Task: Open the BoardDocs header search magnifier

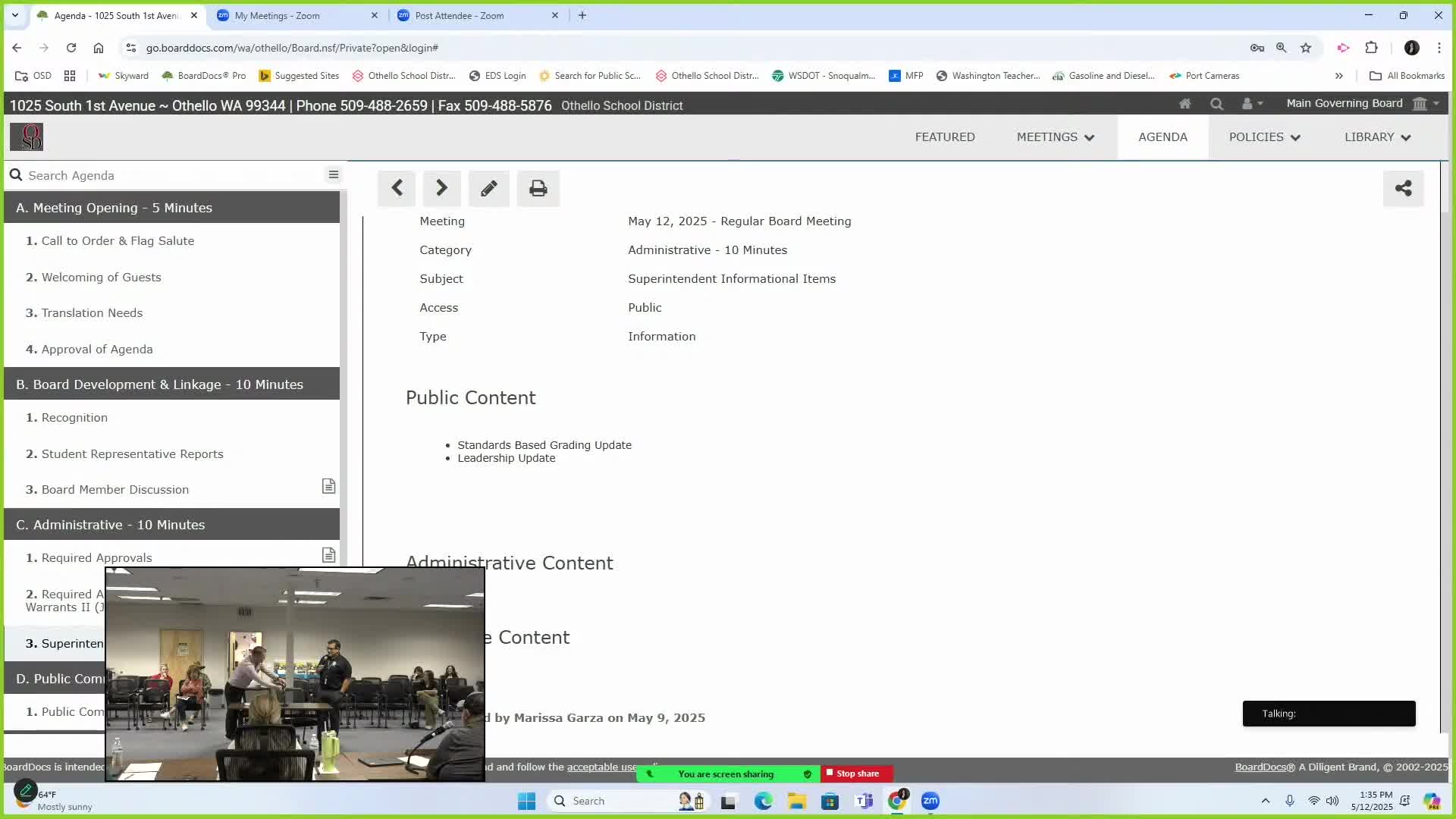Action: [x=1216, y=104]
